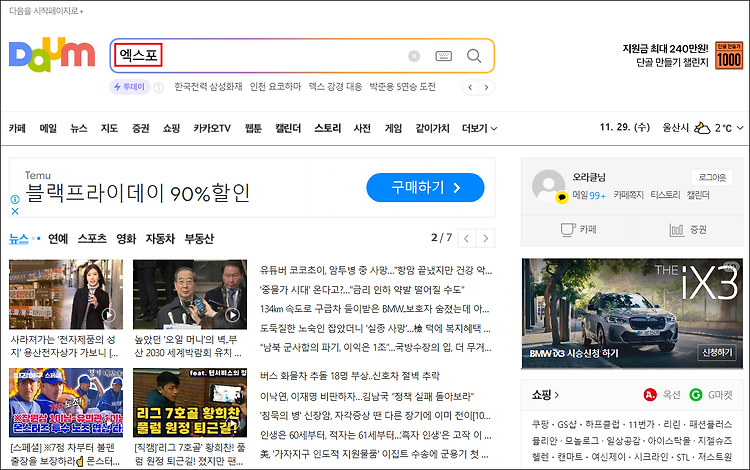Click the magnifier search icon
The image size is (750, 470).
pos(474,56)
